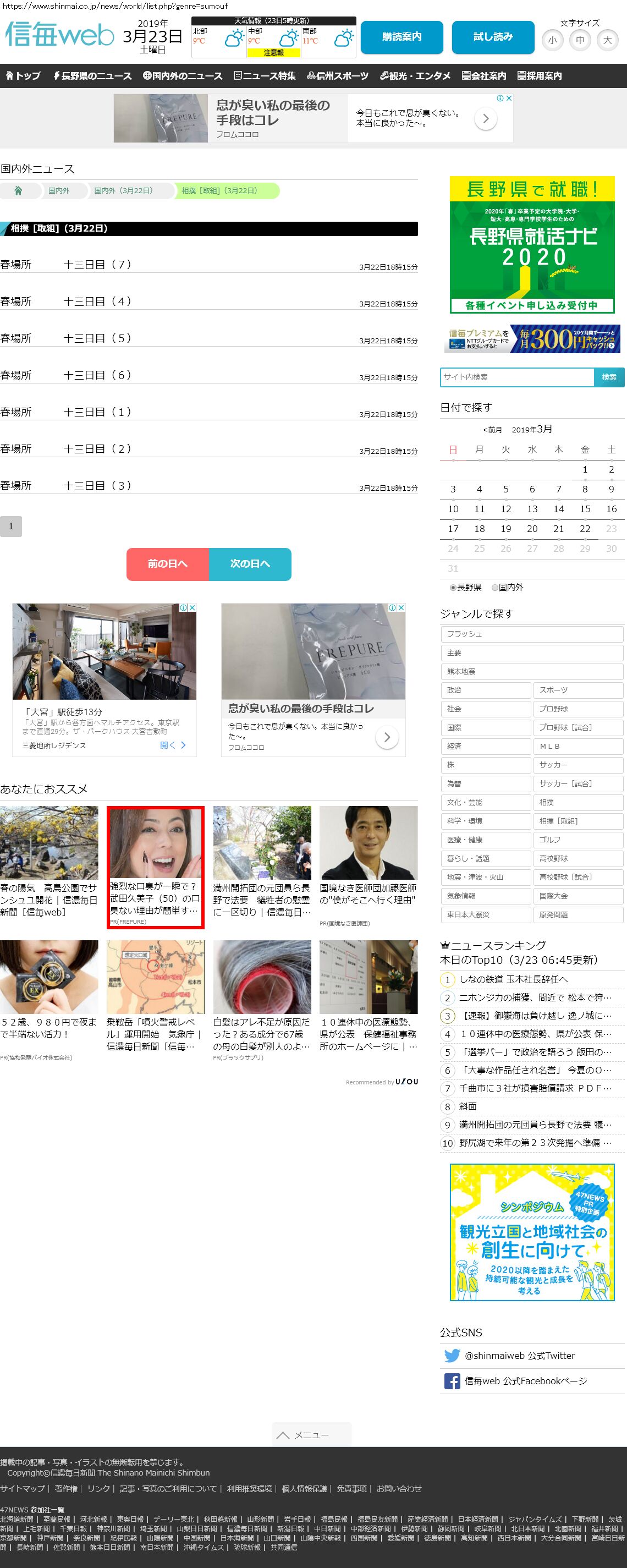The width and height of the screenshot is (627, 1568).
Task: Open the 採用案内 nav item
Action: tap(540, 75)
